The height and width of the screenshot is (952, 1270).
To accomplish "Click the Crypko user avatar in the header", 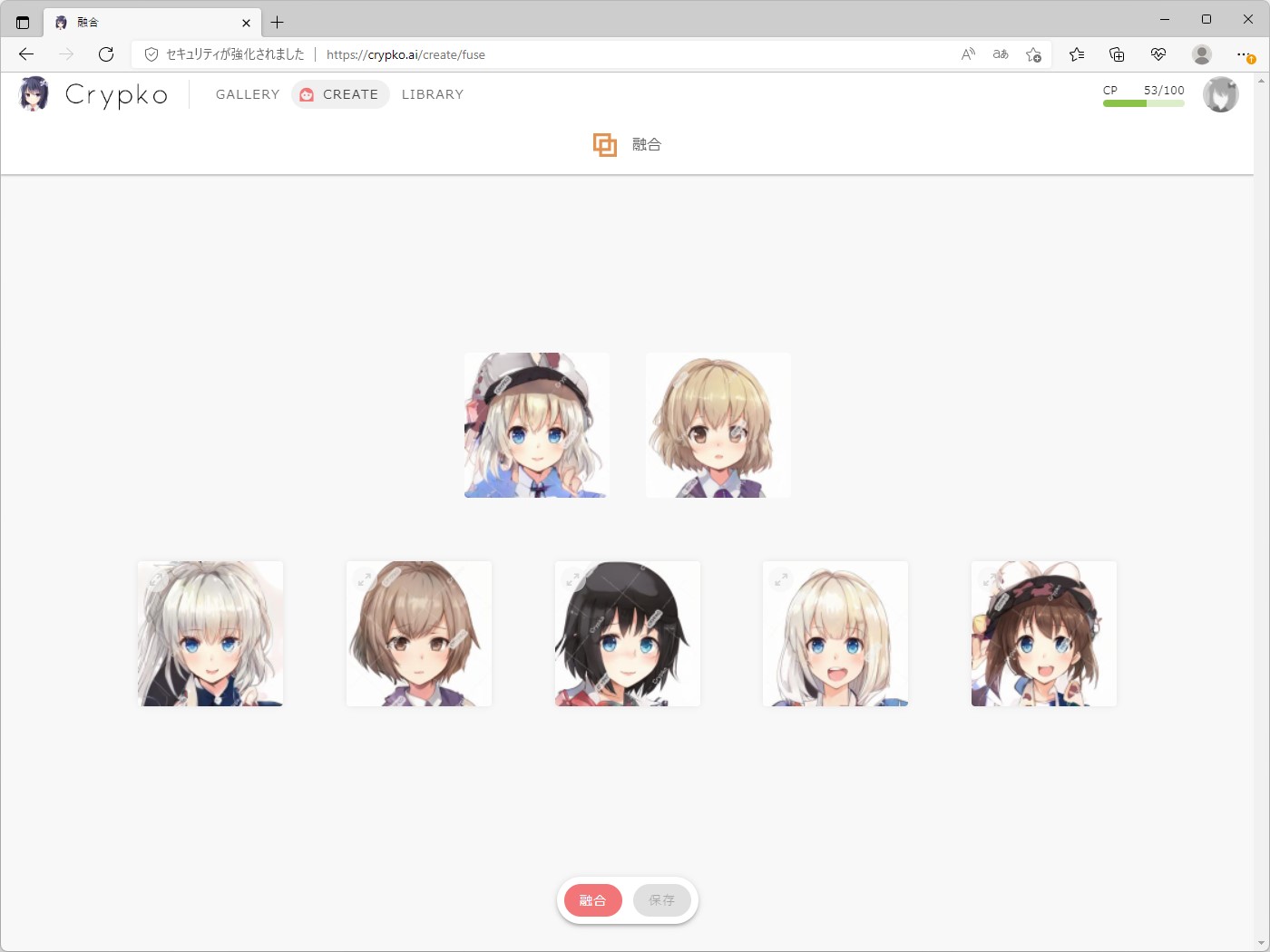I will (x=1220, y=94).
